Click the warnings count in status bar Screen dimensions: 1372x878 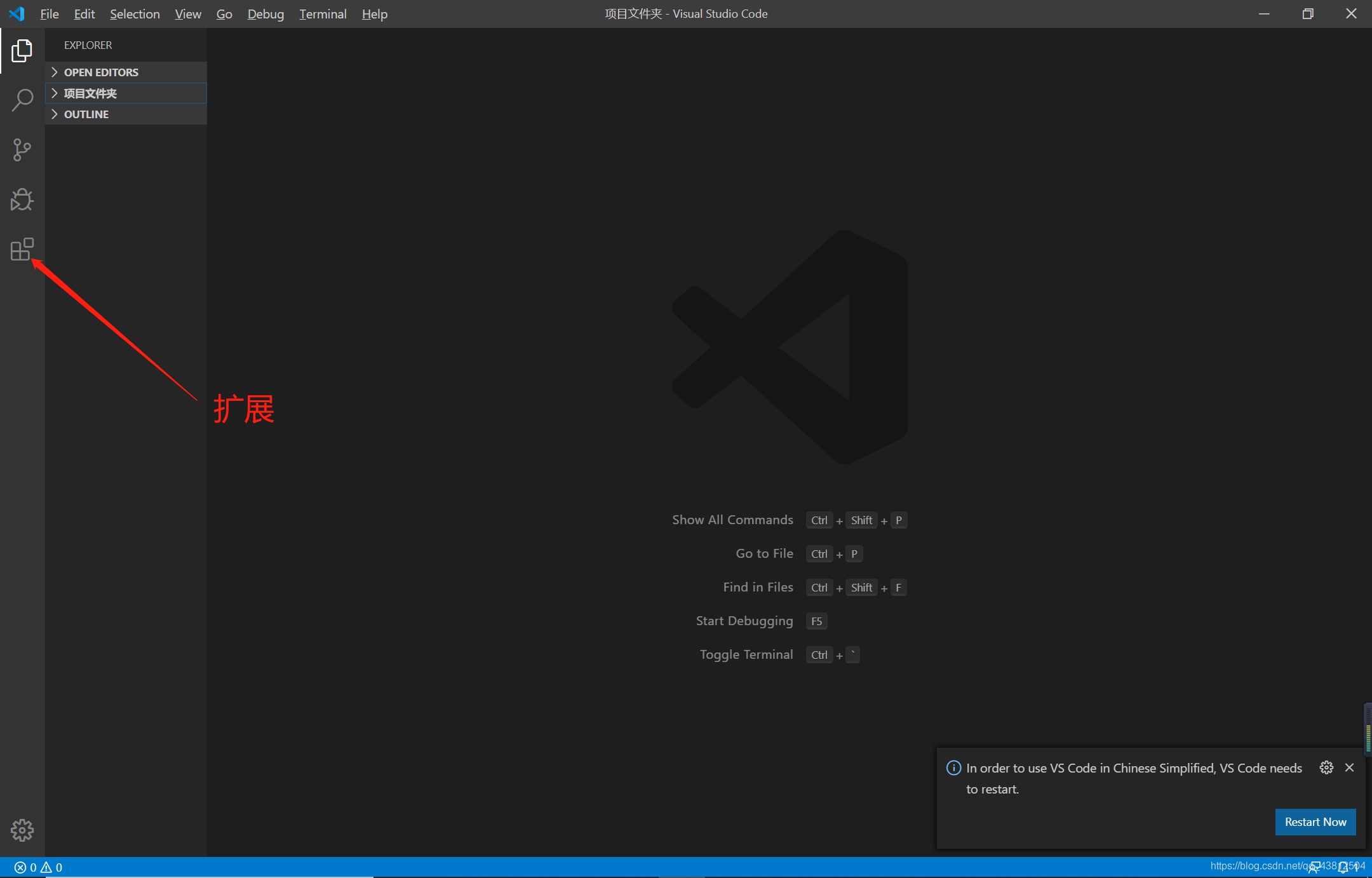52,867
